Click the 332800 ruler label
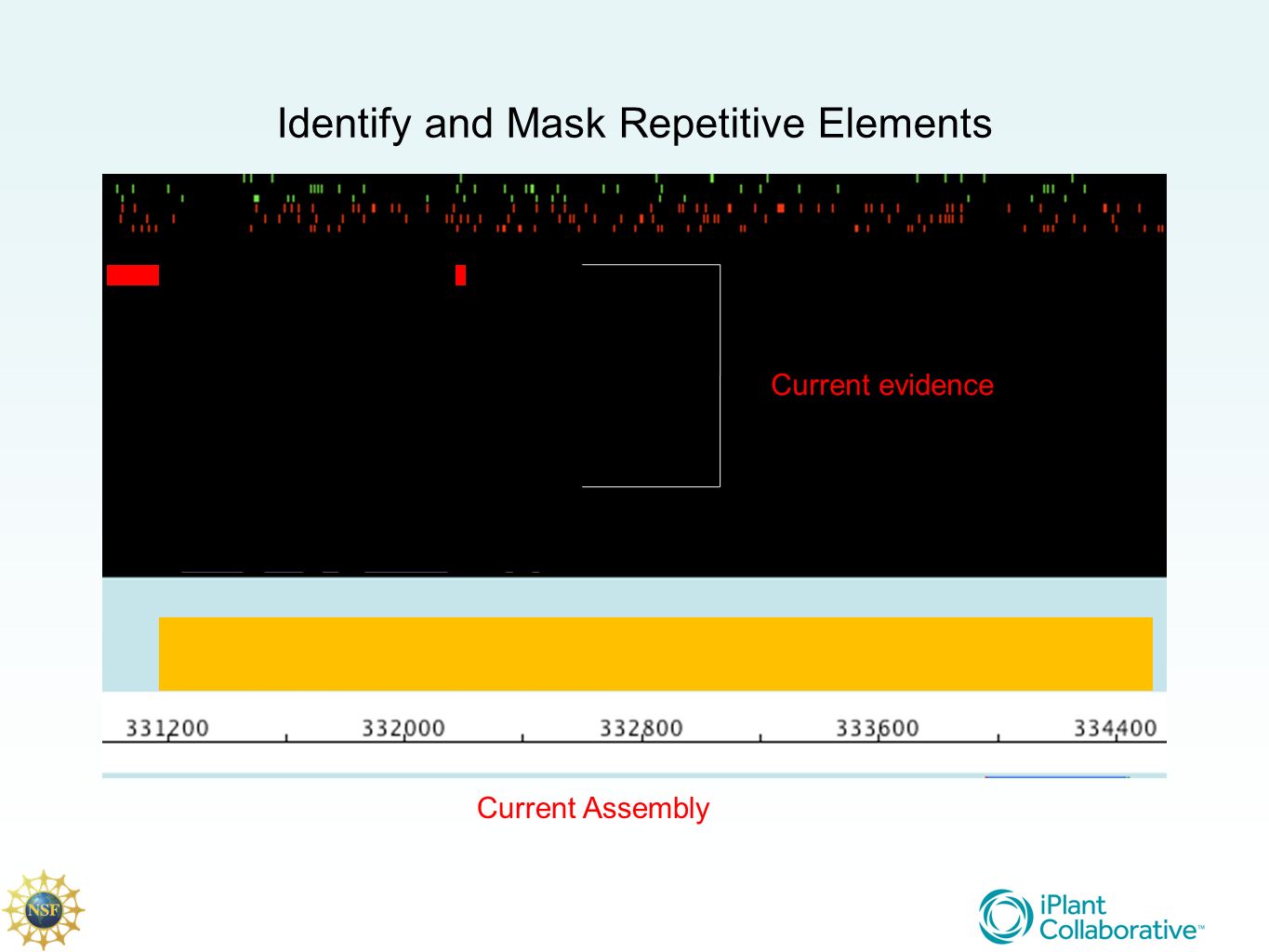Image resolution: width=1269 pixels, height=952 pixels. pyautogui.click(x=641, y=728)
